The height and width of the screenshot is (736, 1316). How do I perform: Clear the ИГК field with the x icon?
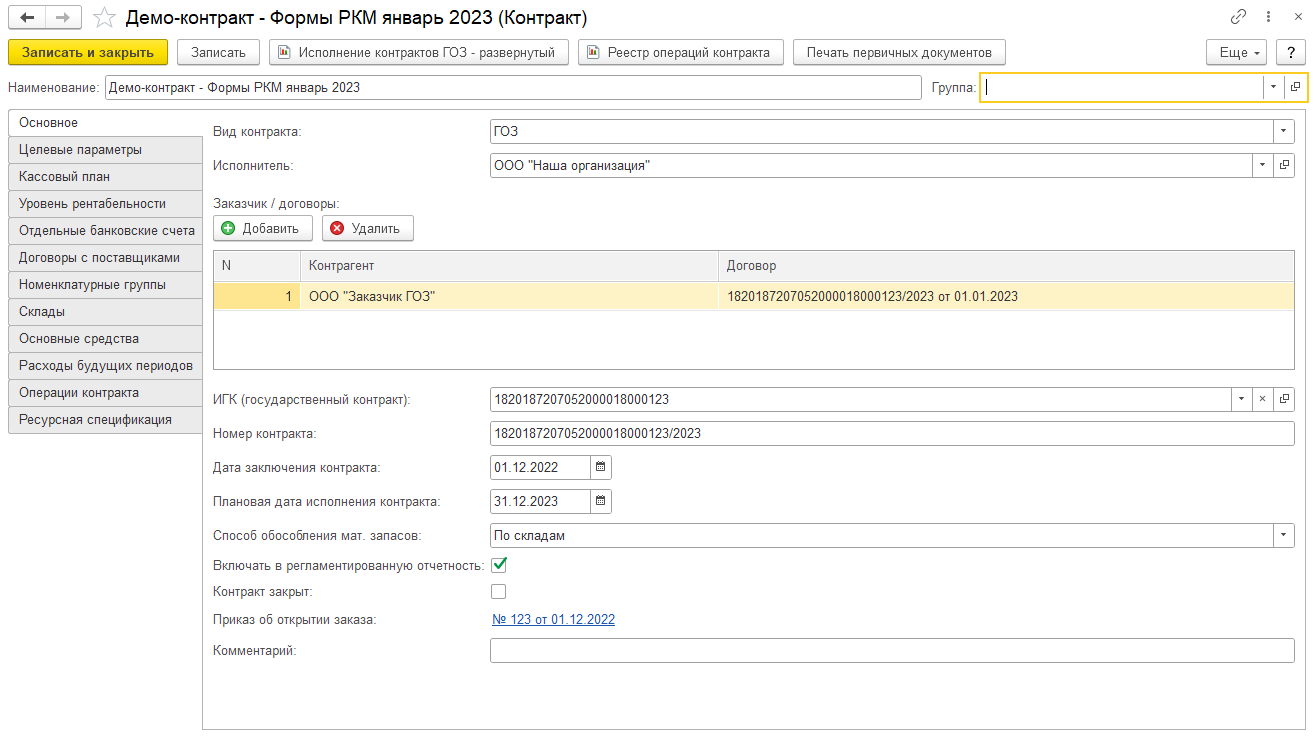pos(1262,399)
